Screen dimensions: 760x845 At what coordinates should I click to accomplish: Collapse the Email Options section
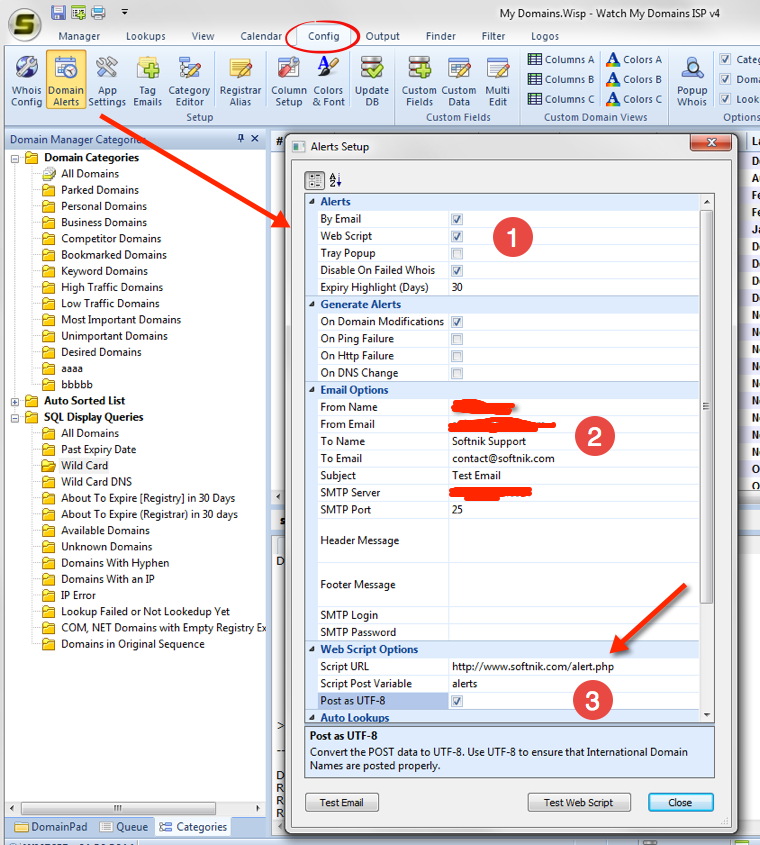(311, 390)
